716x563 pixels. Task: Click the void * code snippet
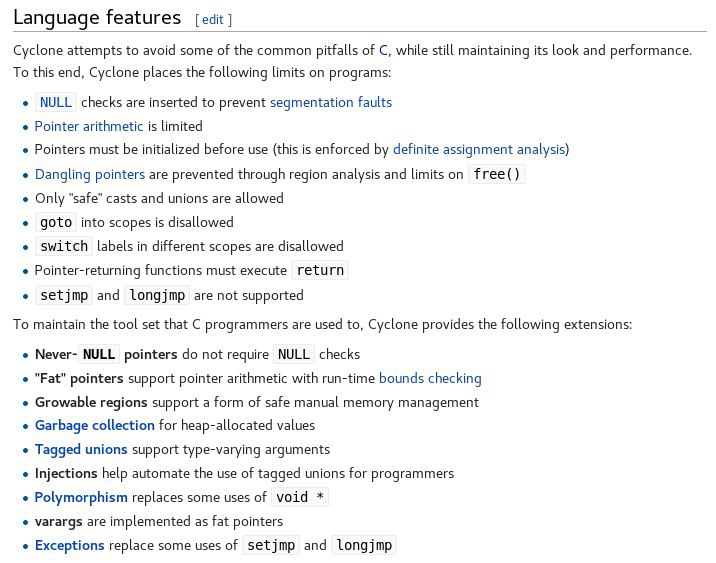[300, 497]
